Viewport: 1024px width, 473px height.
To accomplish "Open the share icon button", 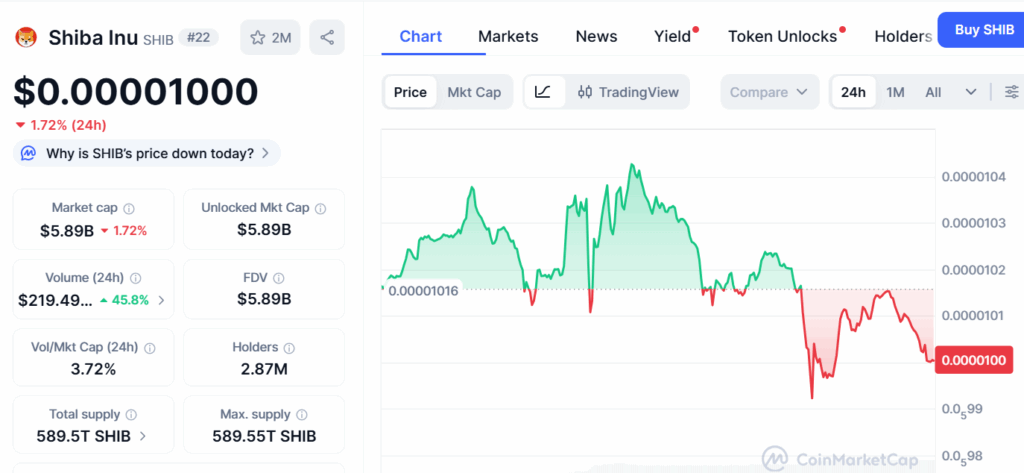I will click(x=327, y=37).
